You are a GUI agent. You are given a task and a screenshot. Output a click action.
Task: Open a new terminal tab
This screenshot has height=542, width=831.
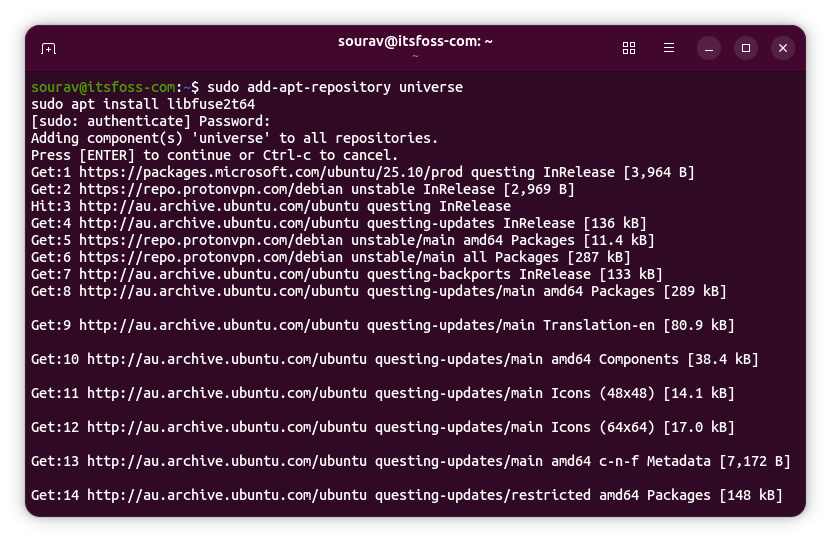[x=48, y=48]
